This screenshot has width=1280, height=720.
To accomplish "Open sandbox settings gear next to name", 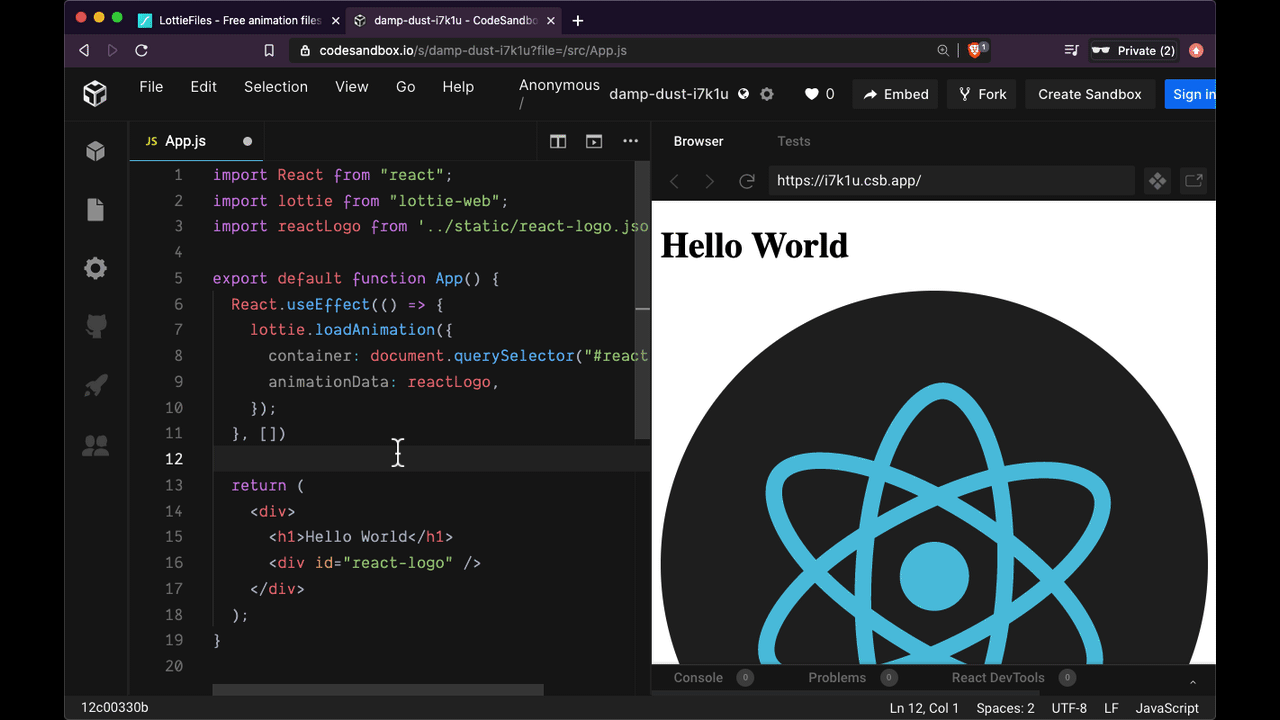I will click(767, 94).
